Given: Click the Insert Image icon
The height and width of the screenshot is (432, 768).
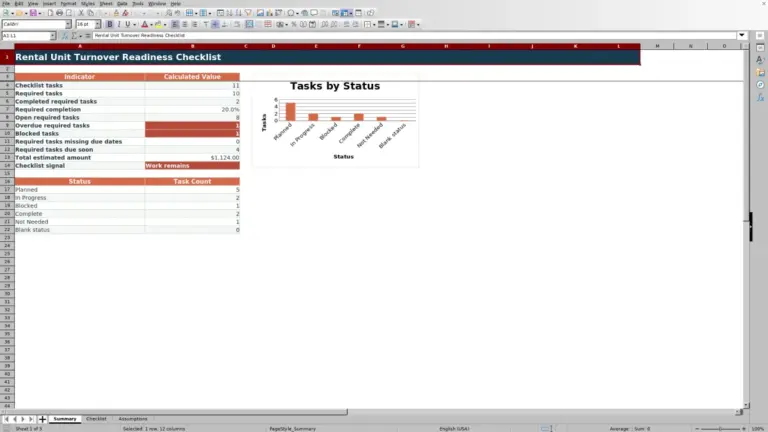Looking at the screenshot, I should tap(260, 13).
